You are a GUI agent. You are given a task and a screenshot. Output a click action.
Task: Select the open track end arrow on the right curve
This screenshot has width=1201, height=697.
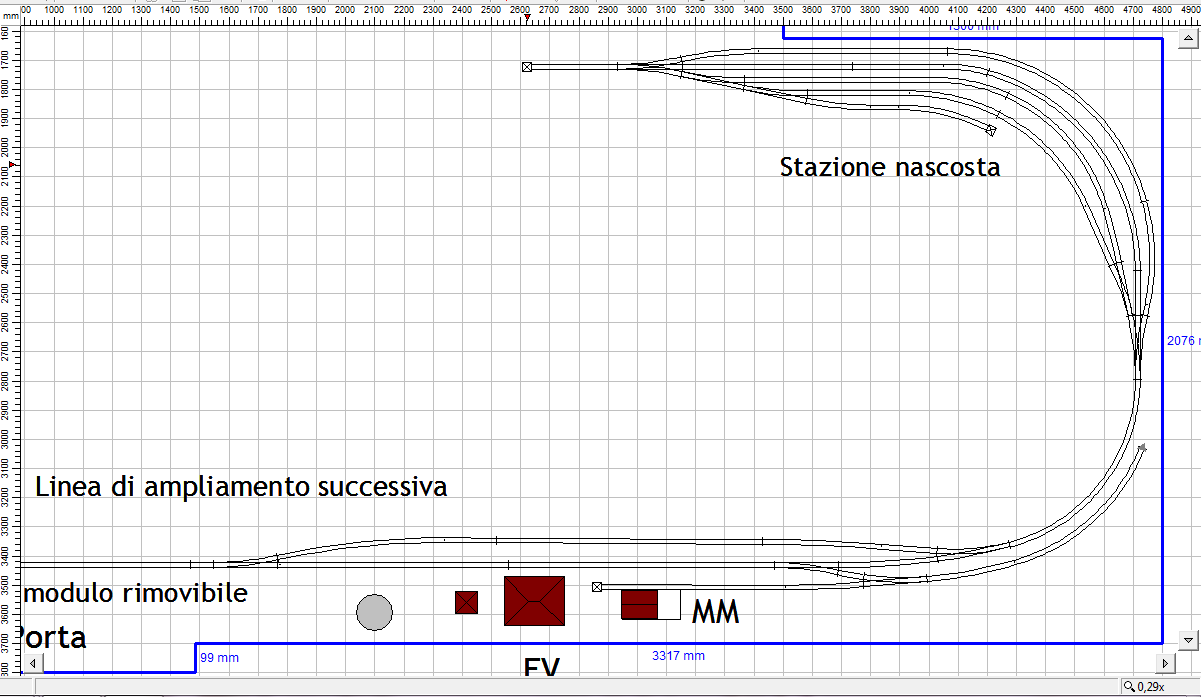[1141, 449]
